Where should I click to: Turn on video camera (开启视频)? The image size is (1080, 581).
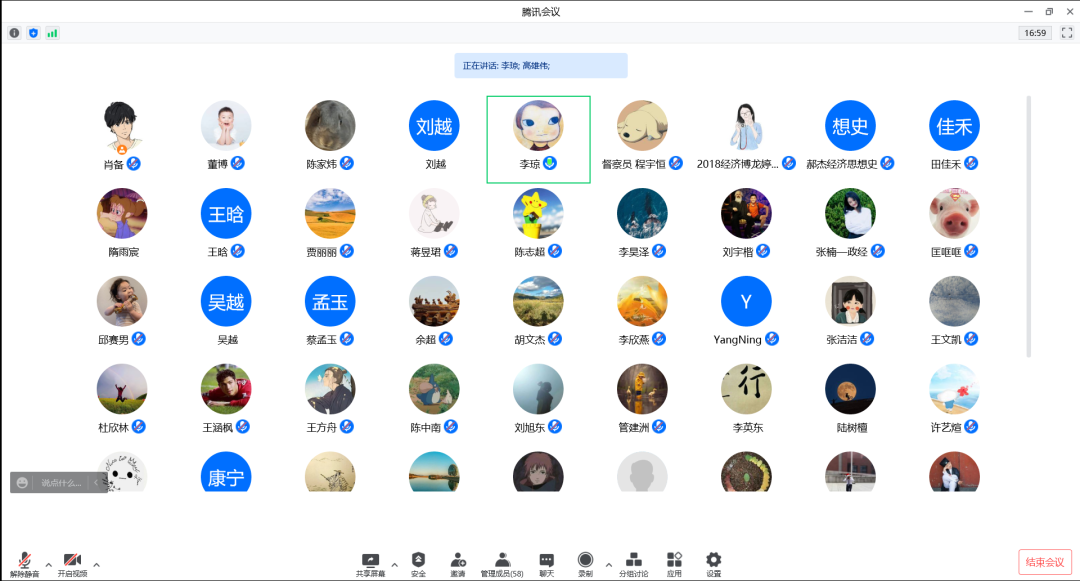[71, 562]
